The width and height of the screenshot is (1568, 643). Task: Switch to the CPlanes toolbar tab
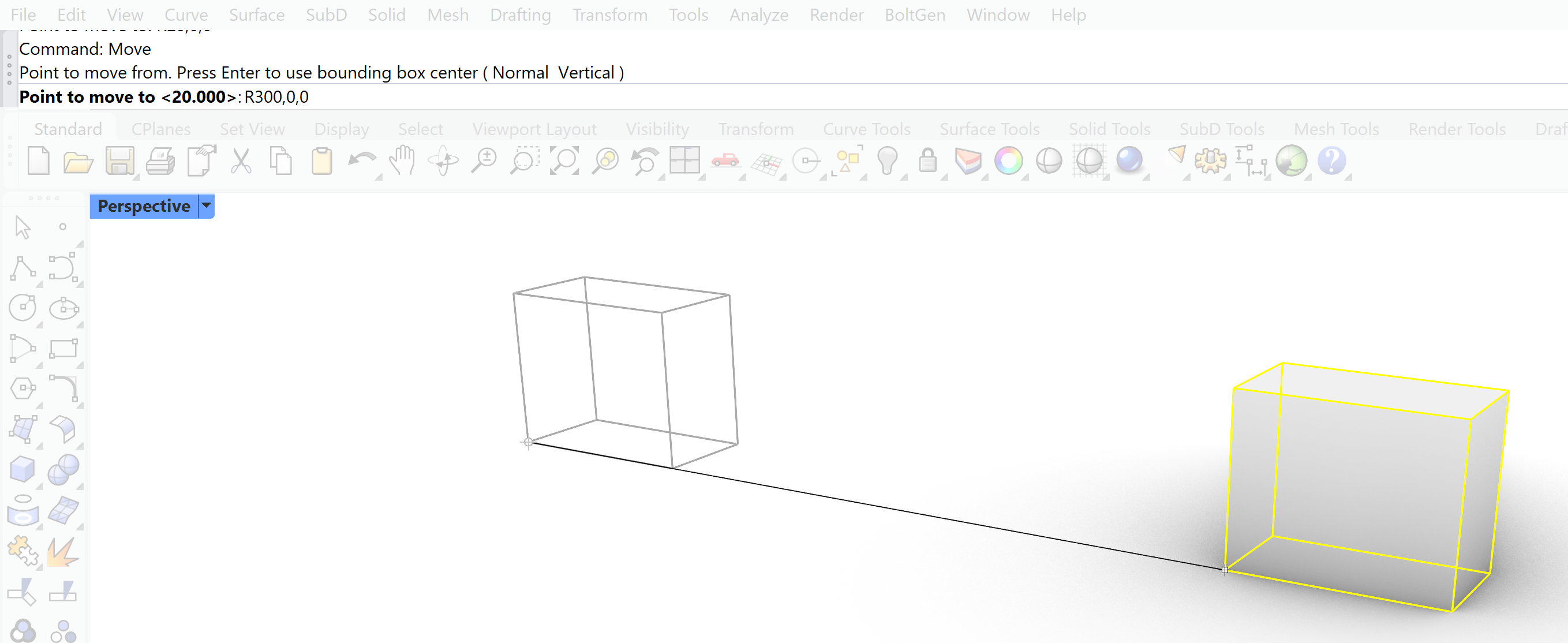click(160, 129)
